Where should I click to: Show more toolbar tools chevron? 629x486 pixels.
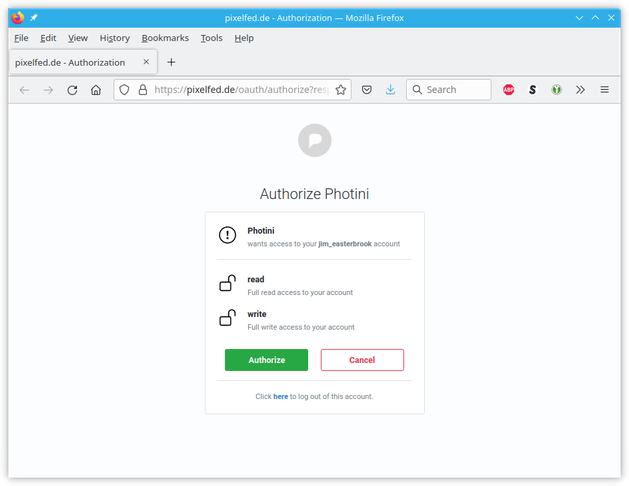pos(580,90)
